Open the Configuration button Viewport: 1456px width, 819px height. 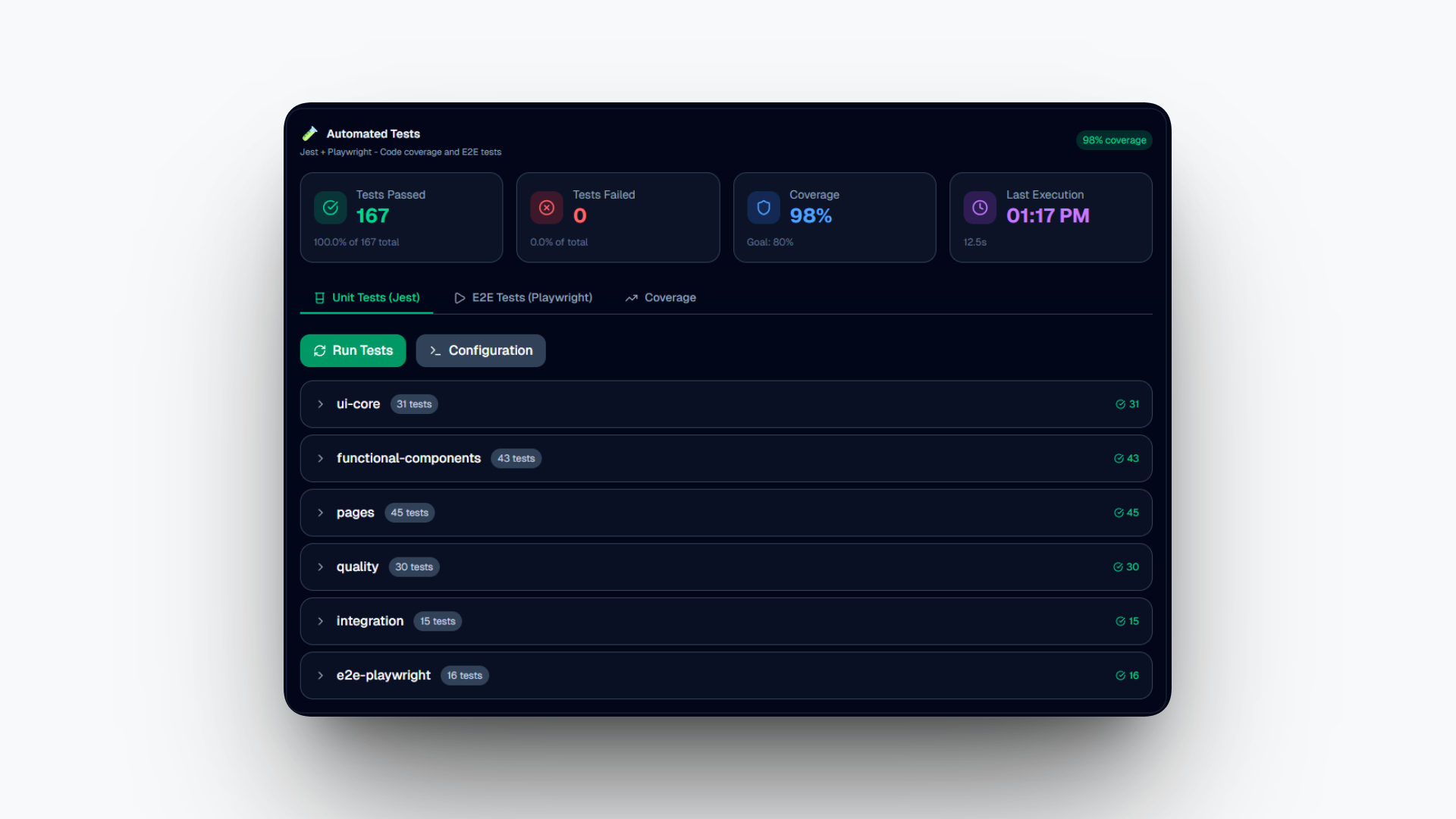tap(481, 350)
